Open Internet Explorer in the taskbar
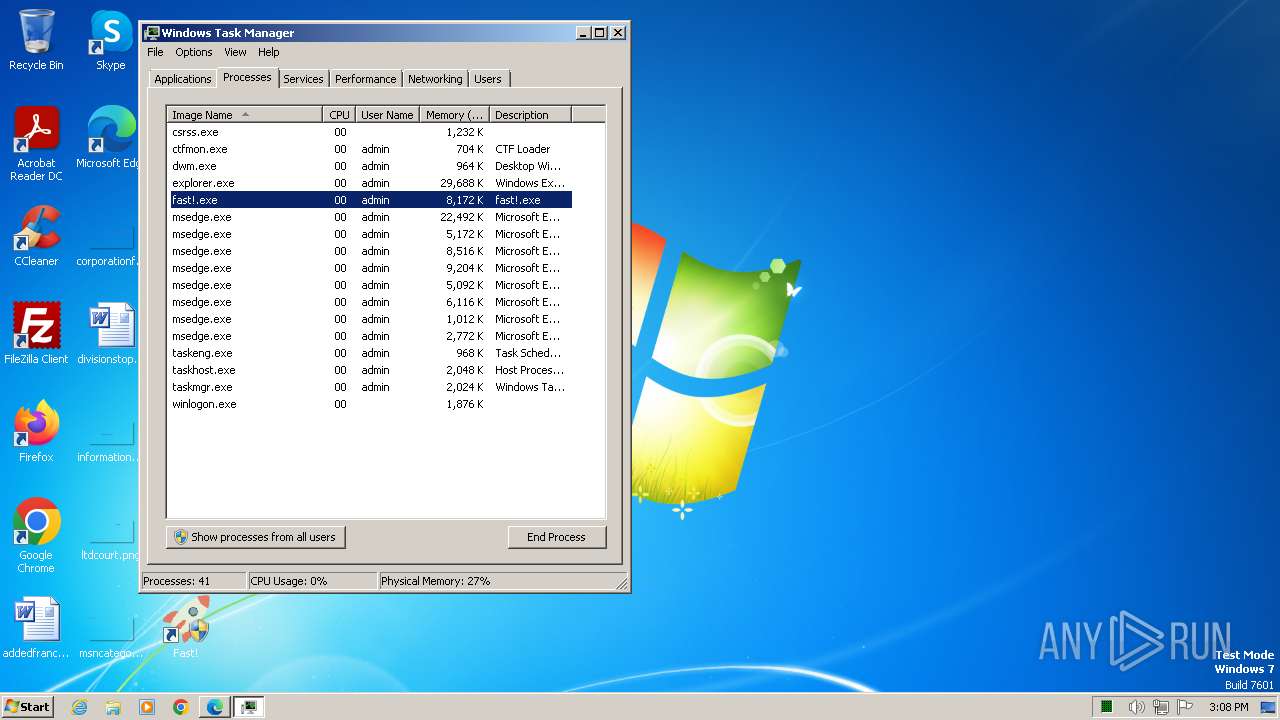 click(x=79, y=707)
